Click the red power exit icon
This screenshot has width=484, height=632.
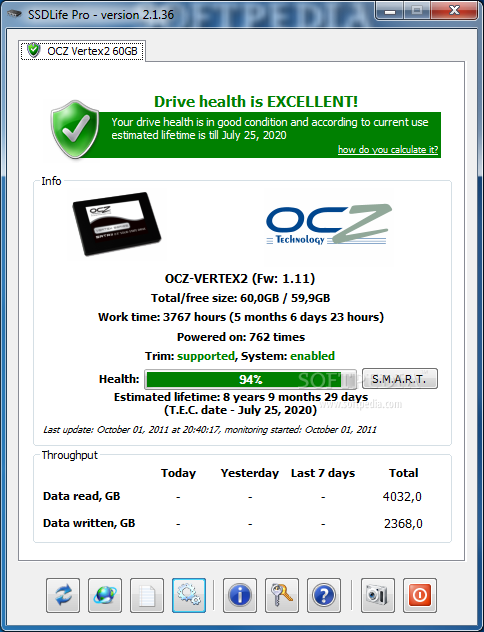(x=420, y=595)
